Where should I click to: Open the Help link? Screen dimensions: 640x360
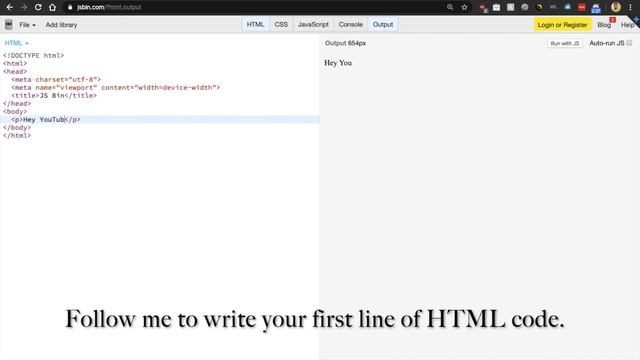point(627,25)
